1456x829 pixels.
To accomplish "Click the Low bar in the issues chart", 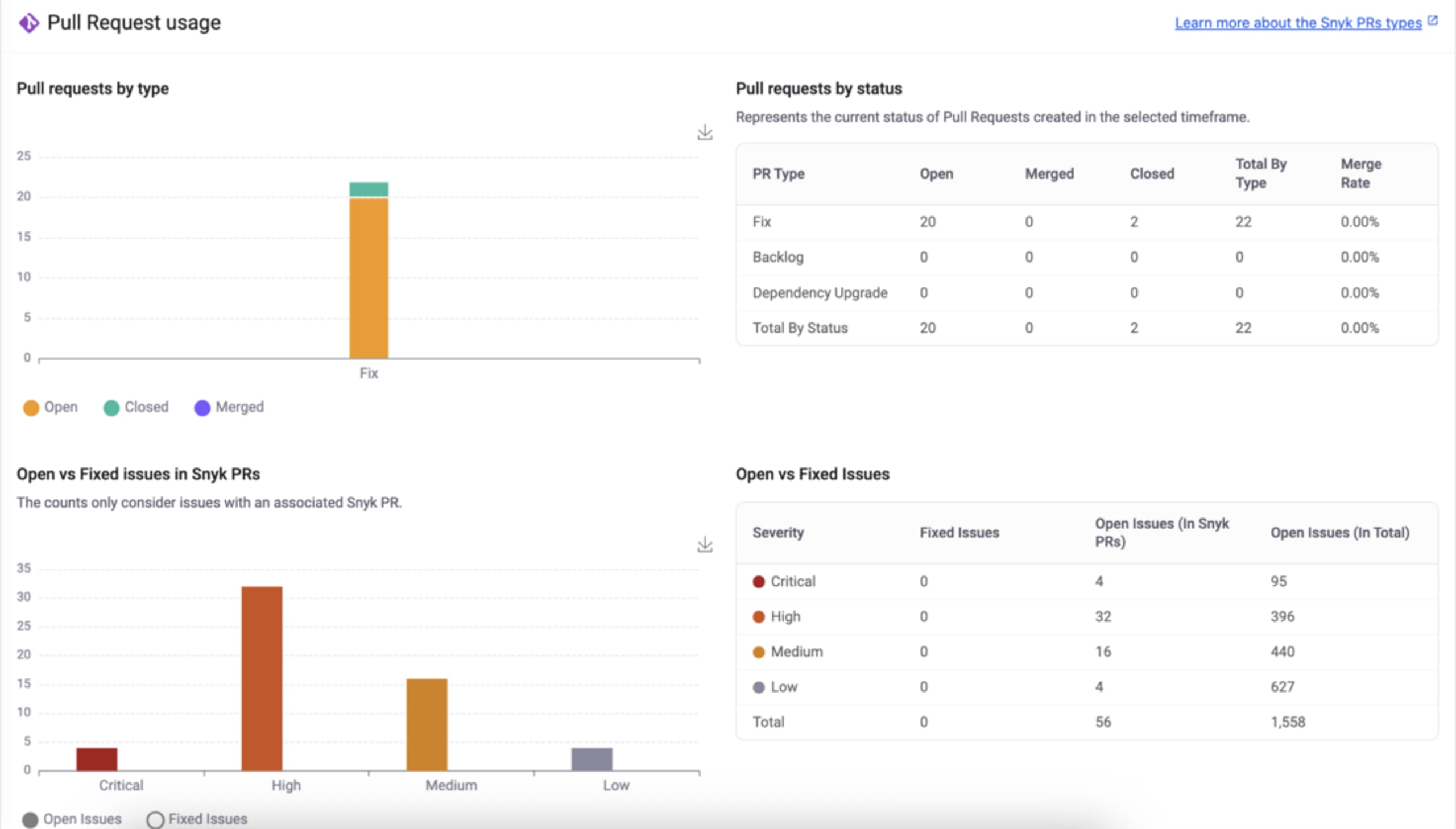I will coord(592,760).
